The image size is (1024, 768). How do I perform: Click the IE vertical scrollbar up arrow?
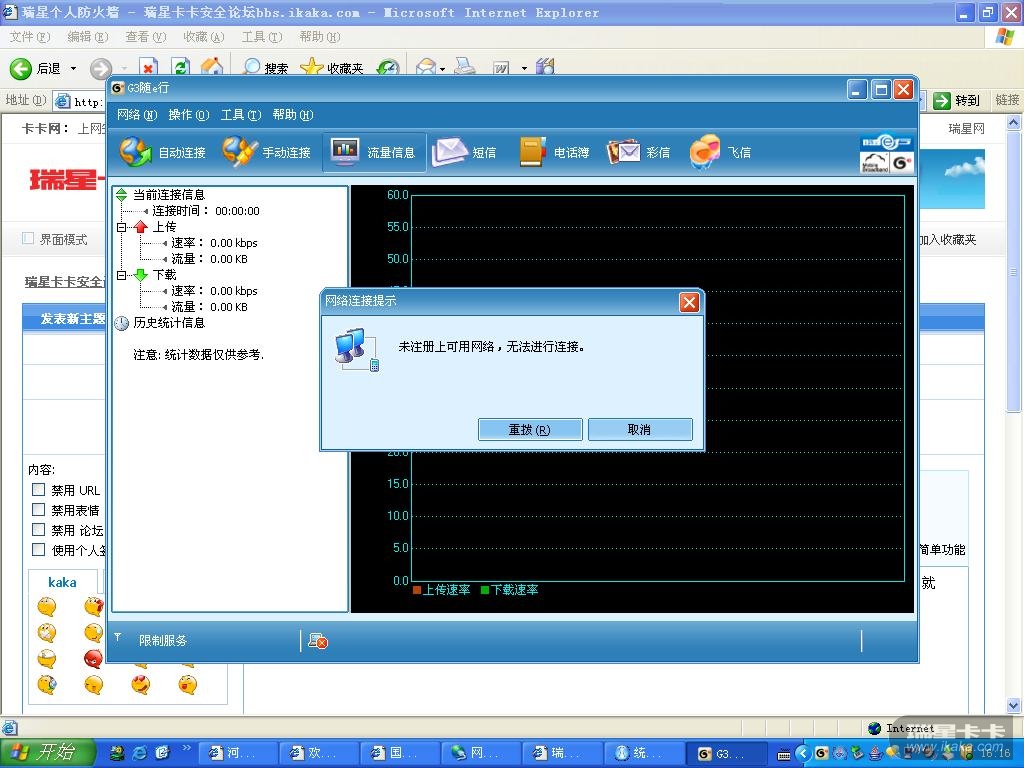(x=1014, y=122)
